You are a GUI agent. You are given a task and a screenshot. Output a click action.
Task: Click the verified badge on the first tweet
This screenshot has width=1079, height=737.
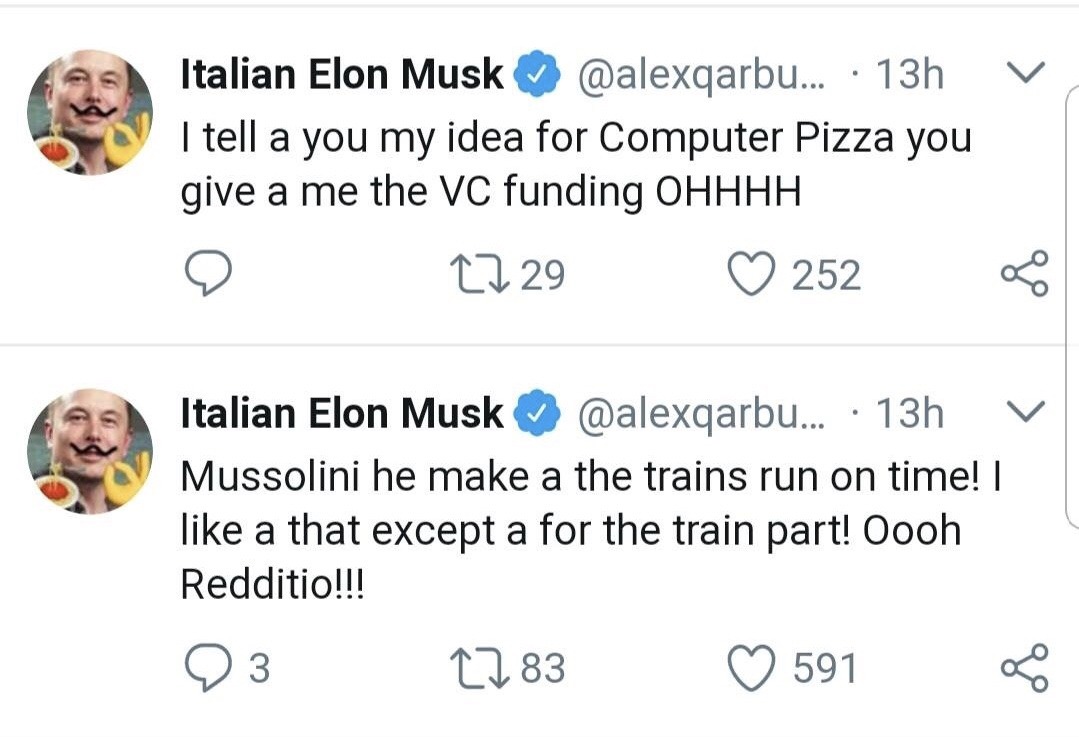536,76
